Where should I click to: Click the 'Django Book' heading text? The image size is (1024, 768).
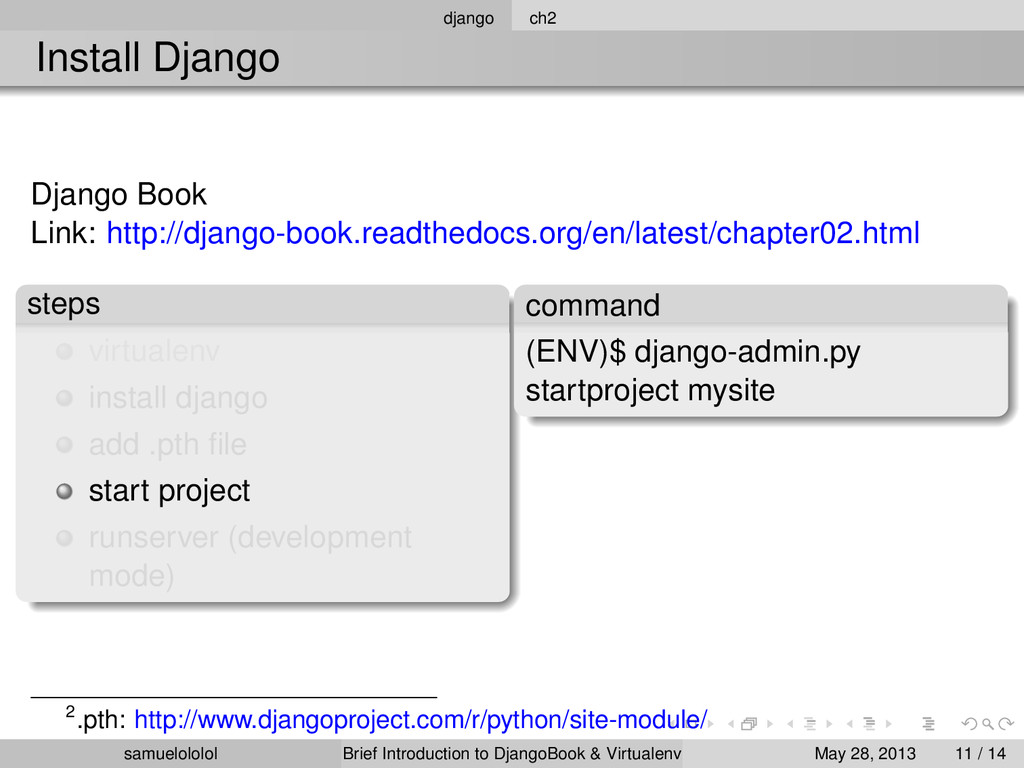point(118,195)
